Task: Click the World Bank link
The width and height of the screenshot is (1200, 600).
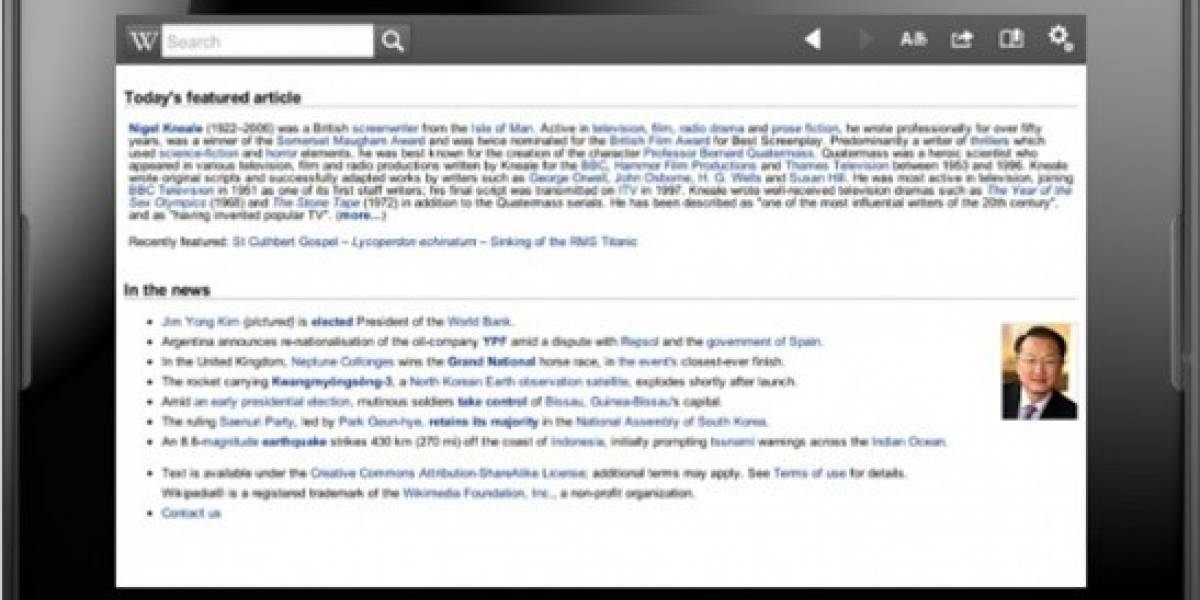Action: pyautogui.click(x=479, y=322)
